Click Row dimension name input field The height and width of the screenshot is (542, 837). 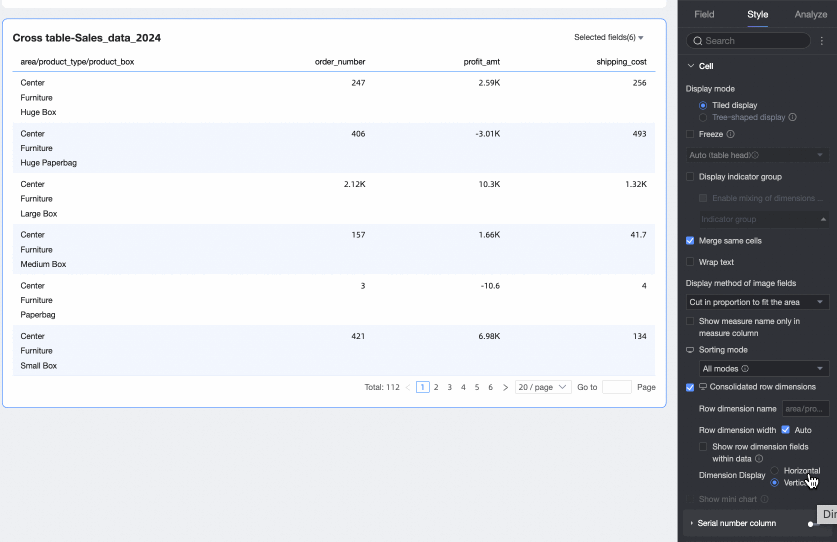806,409
